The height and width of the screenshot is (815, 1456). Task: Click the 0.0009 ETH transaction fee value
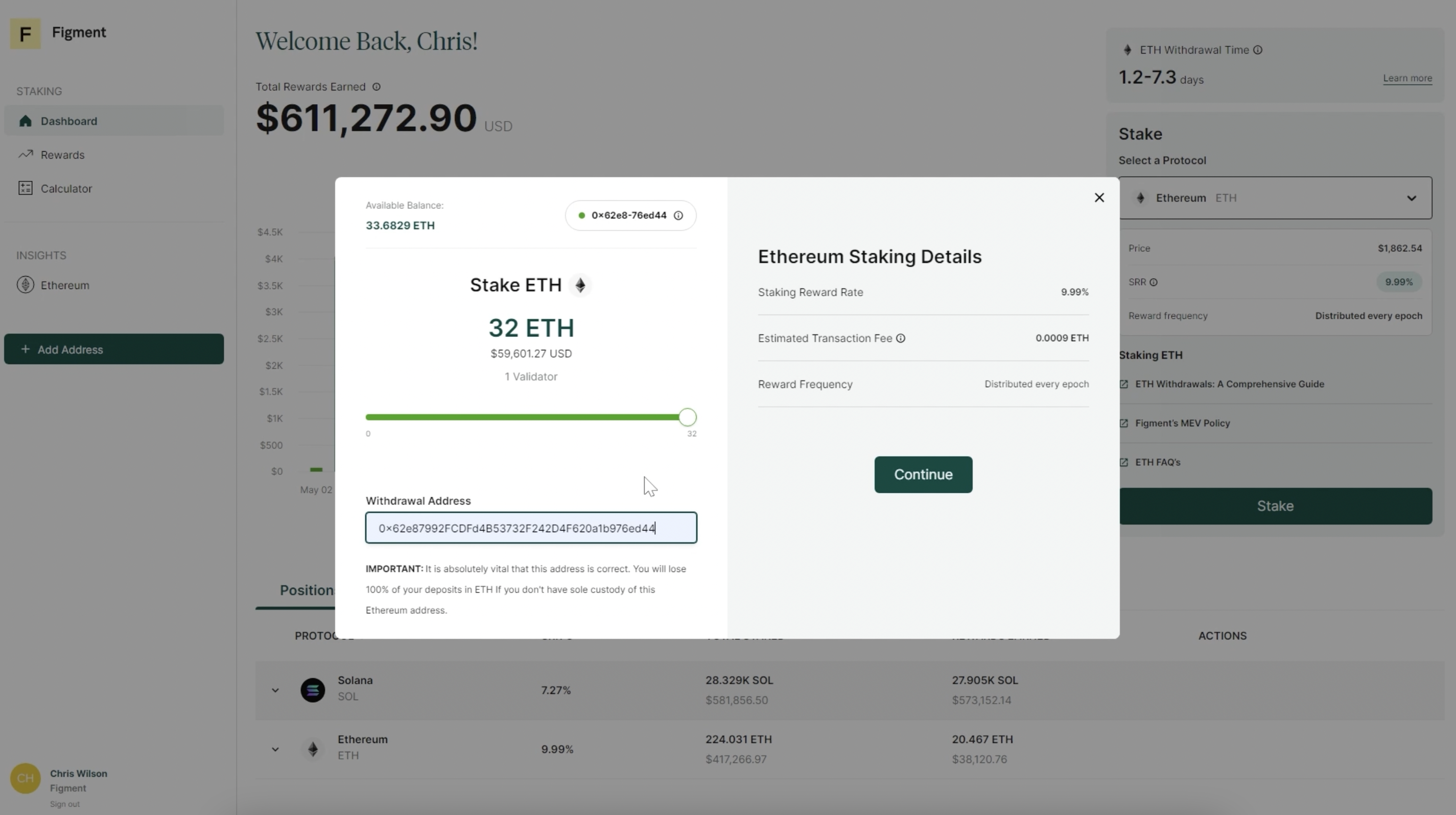tap(1062, 338)
